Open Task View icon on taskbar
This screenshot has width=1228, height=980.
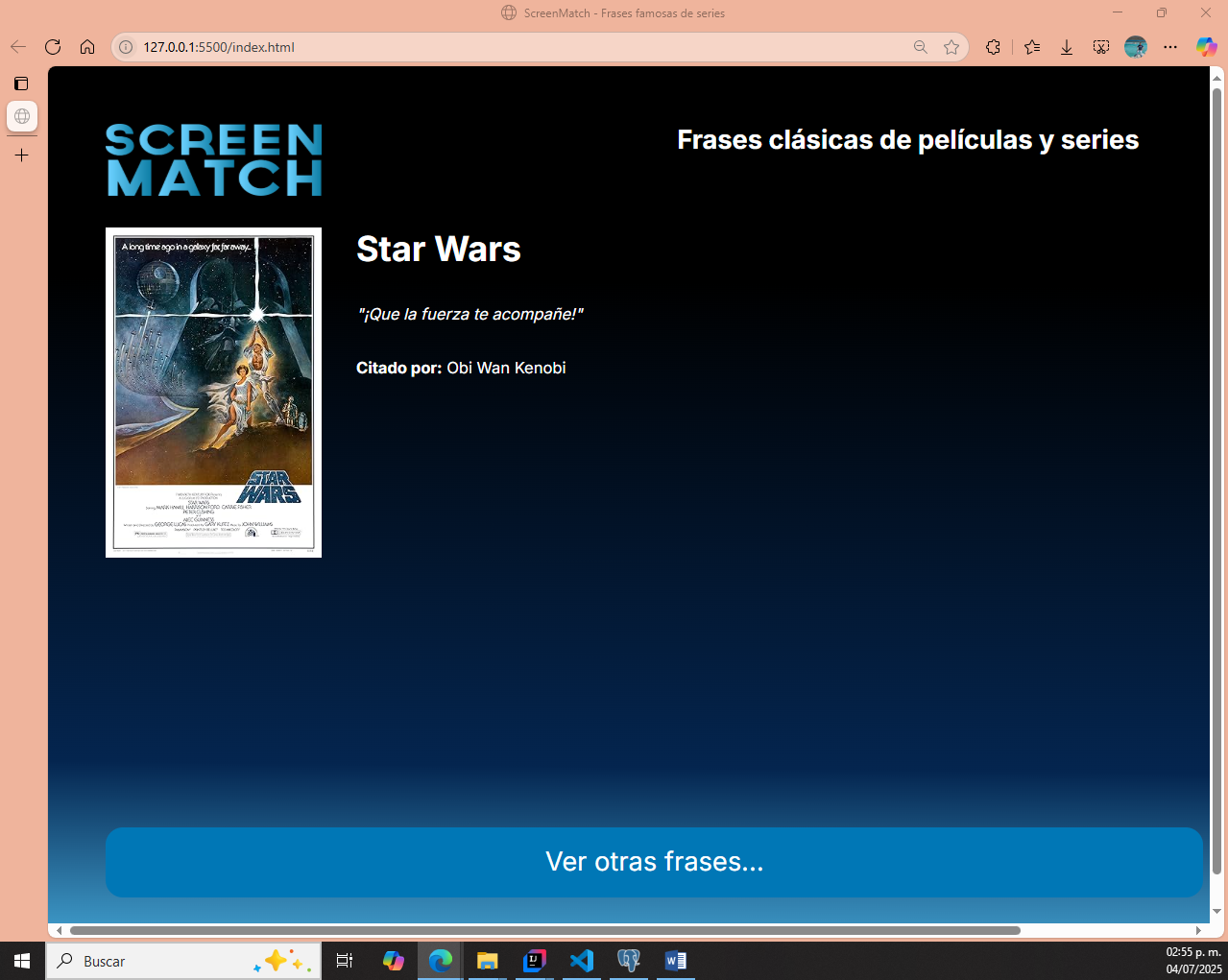click(345, 961)
